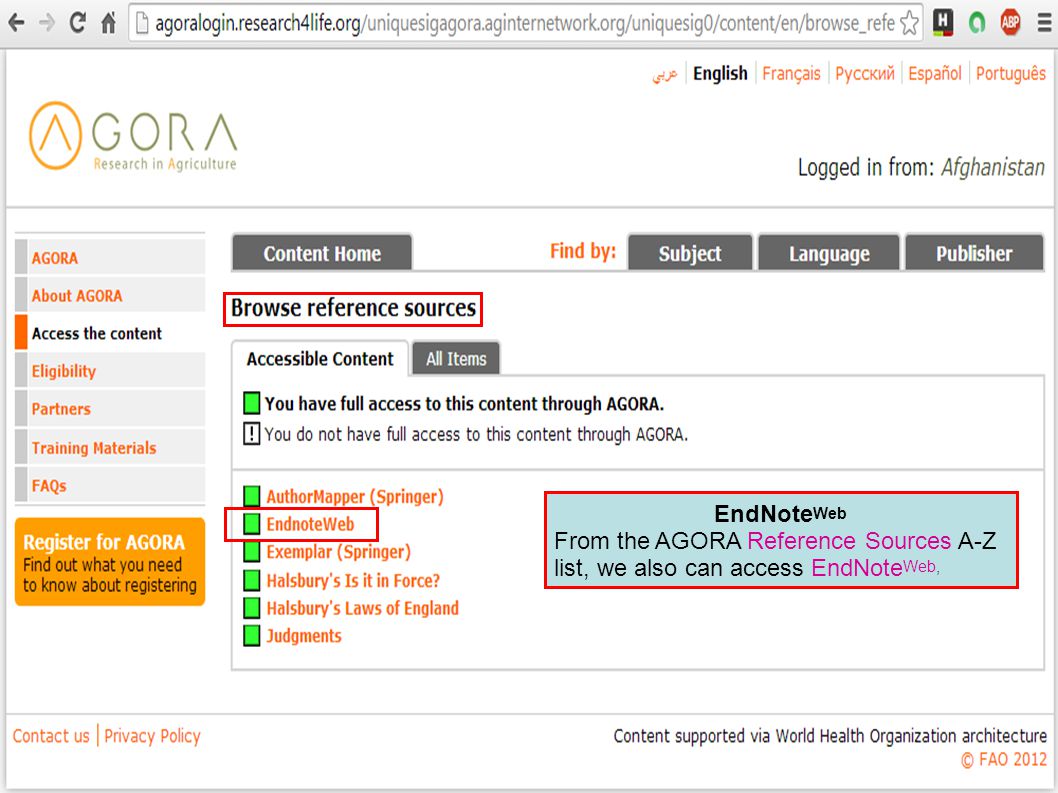Click © FAO 2012 footer text

coord(1003,759)
